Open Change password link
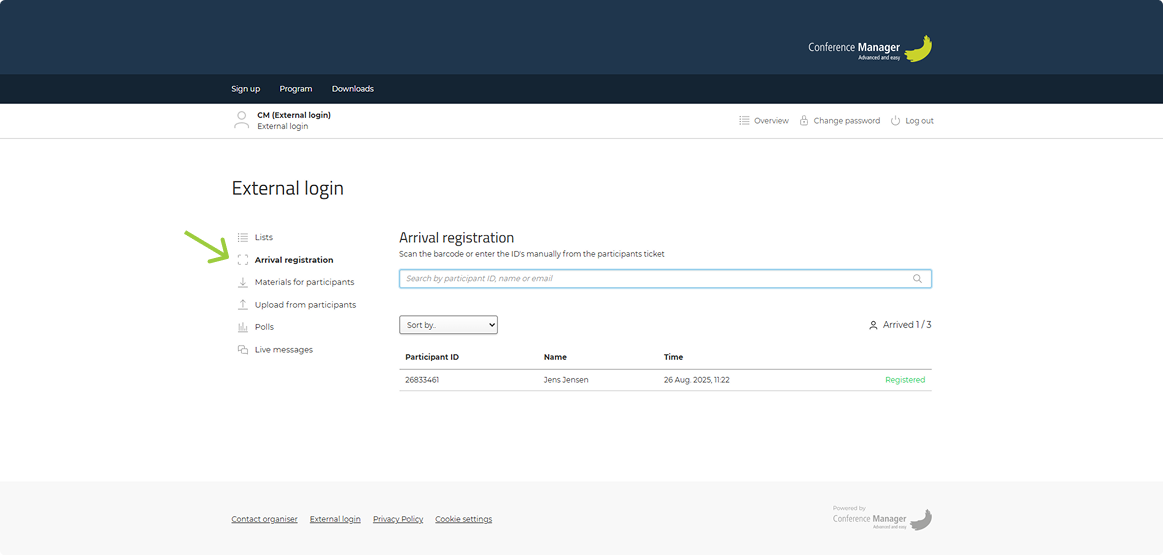This screenshot has width=1163, height=555. point(846,120)
